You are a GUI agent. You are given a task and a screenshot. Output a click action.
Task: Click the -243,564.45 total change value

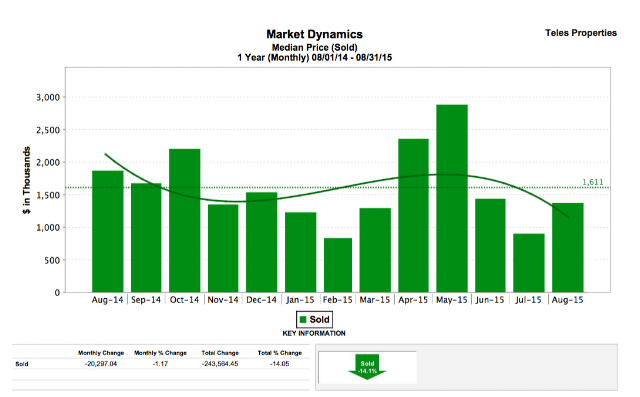(x=220, y=364)
